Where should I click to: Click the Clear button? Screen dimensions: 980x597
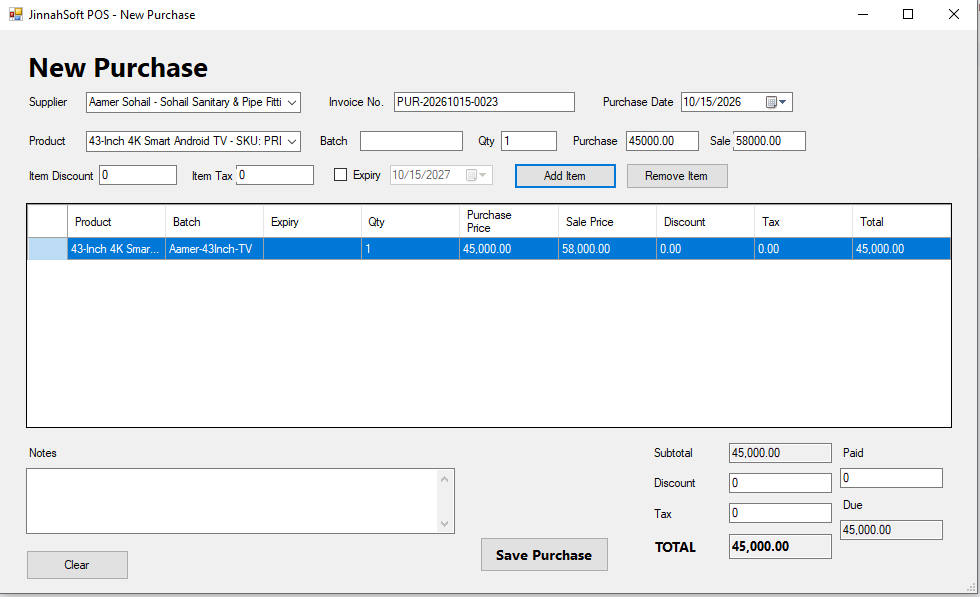tap(77, 564)
